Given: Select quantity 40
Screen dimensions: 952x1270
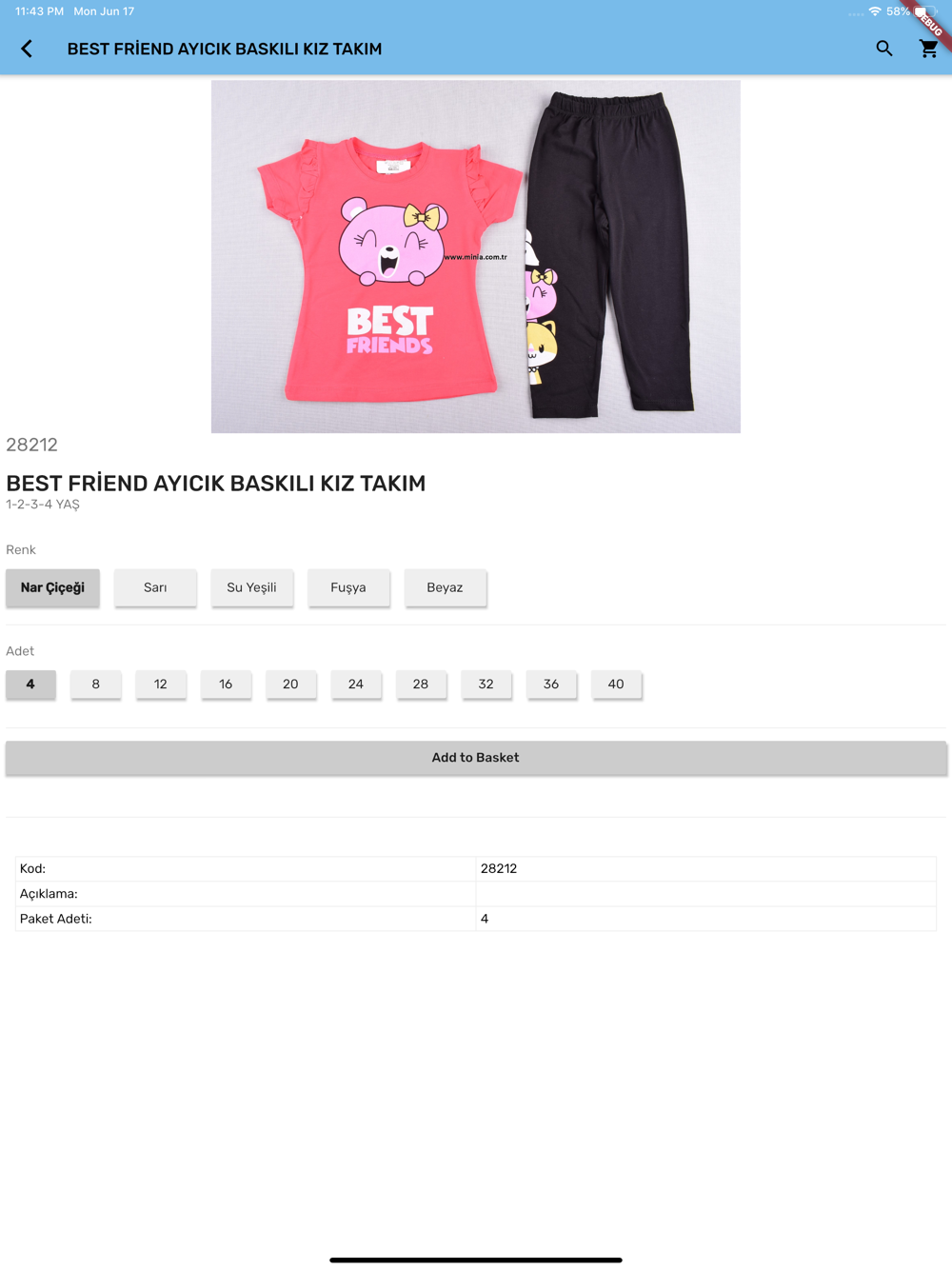Looking at the screenshot, I should pos(616,684).
